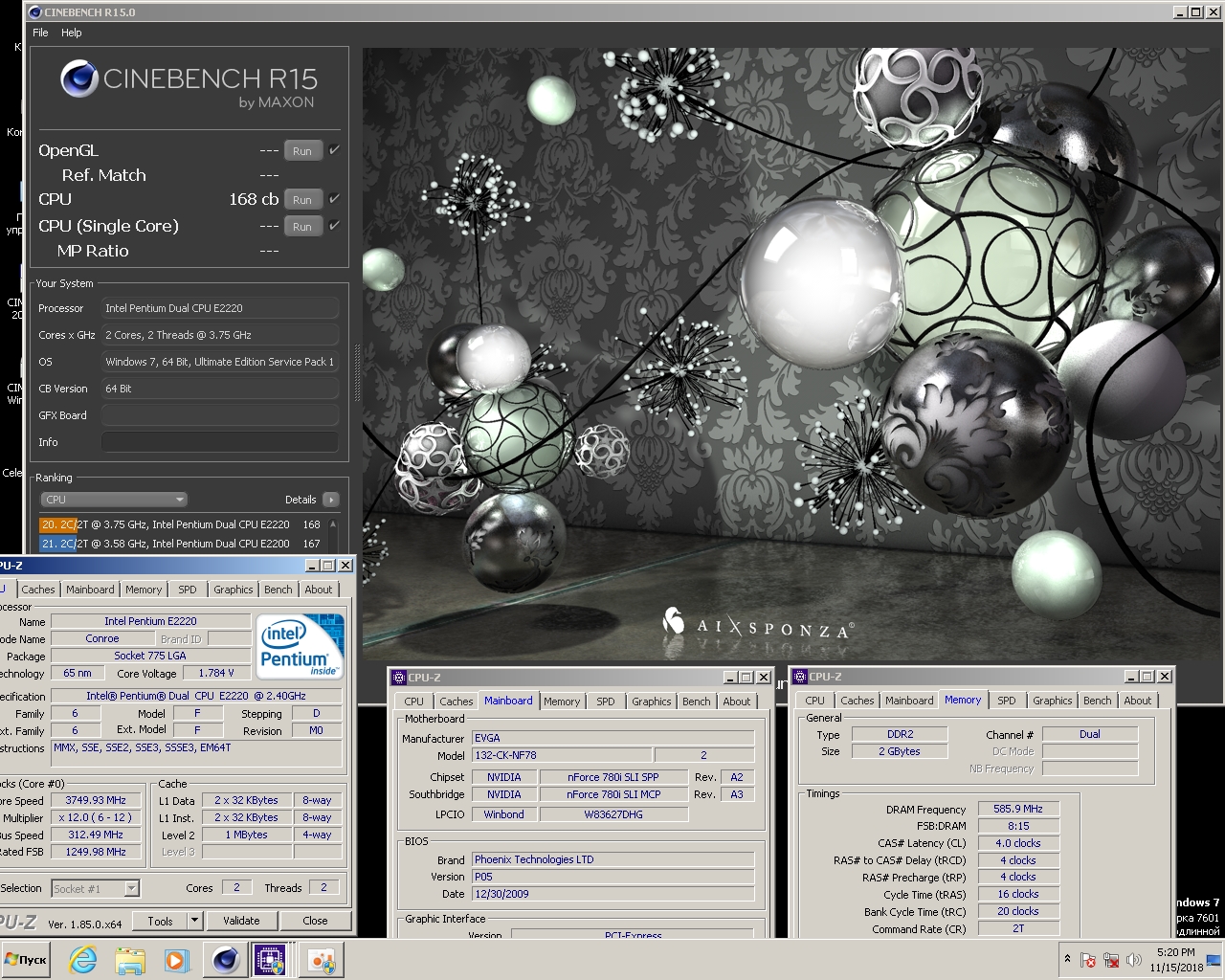1225x980 pixels.
Task: Open the Action Center flag tray icon
Action: coord(1088,960)
